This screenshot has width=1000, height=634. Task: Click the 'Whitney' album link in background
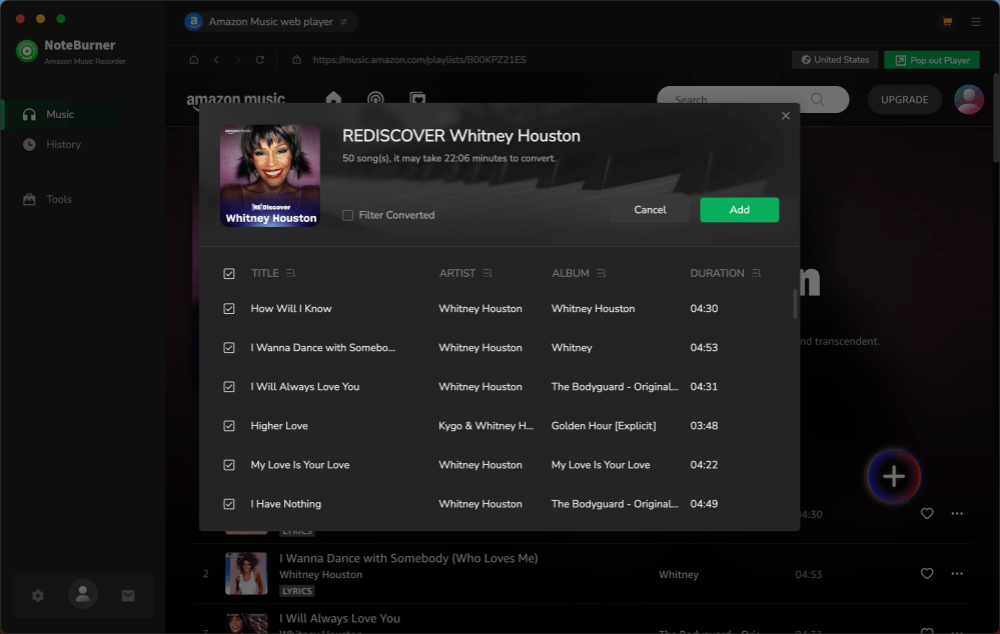679,575
